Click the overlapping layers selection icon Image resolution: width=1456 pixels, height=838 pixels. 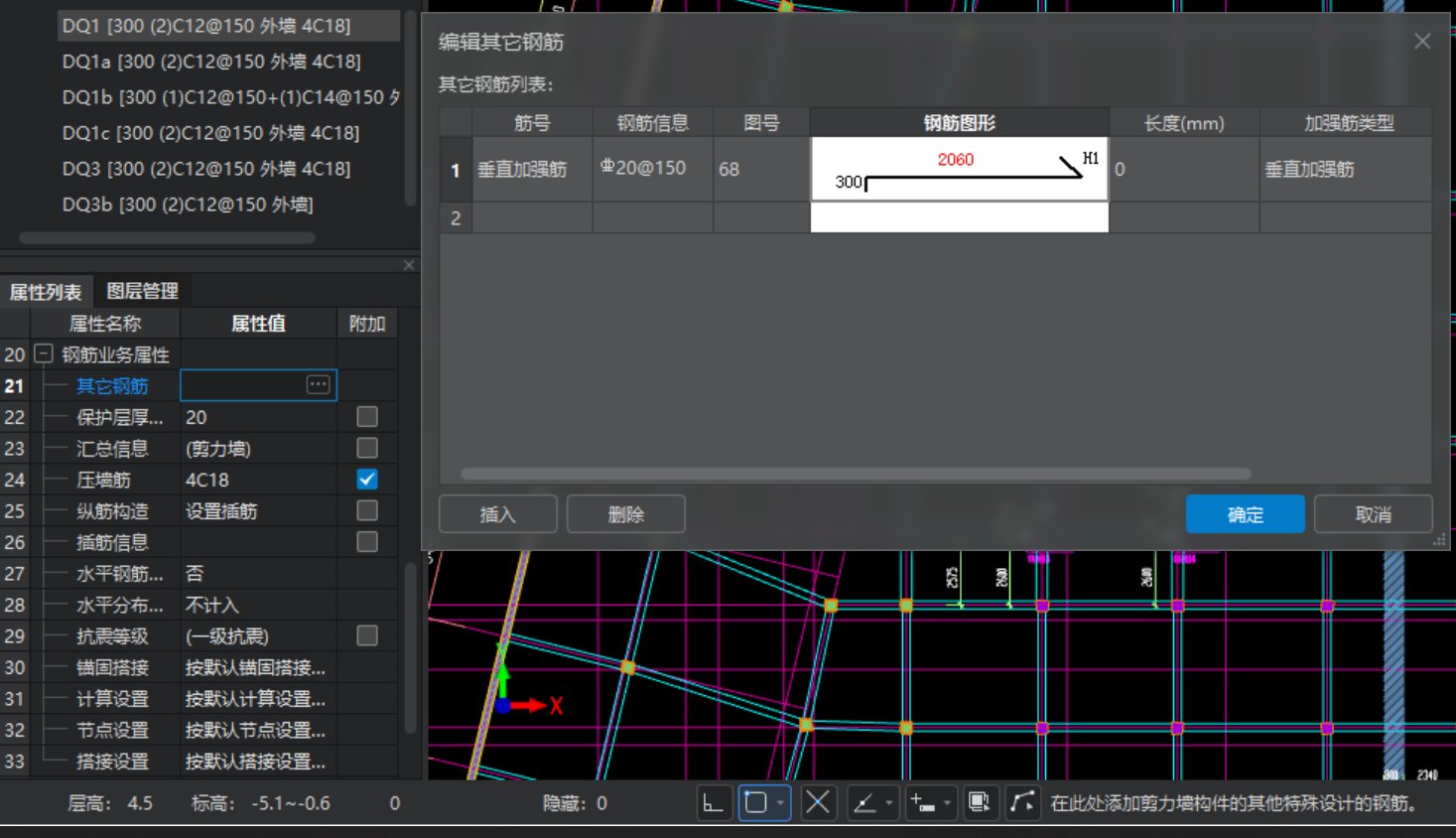click(980, 802)
